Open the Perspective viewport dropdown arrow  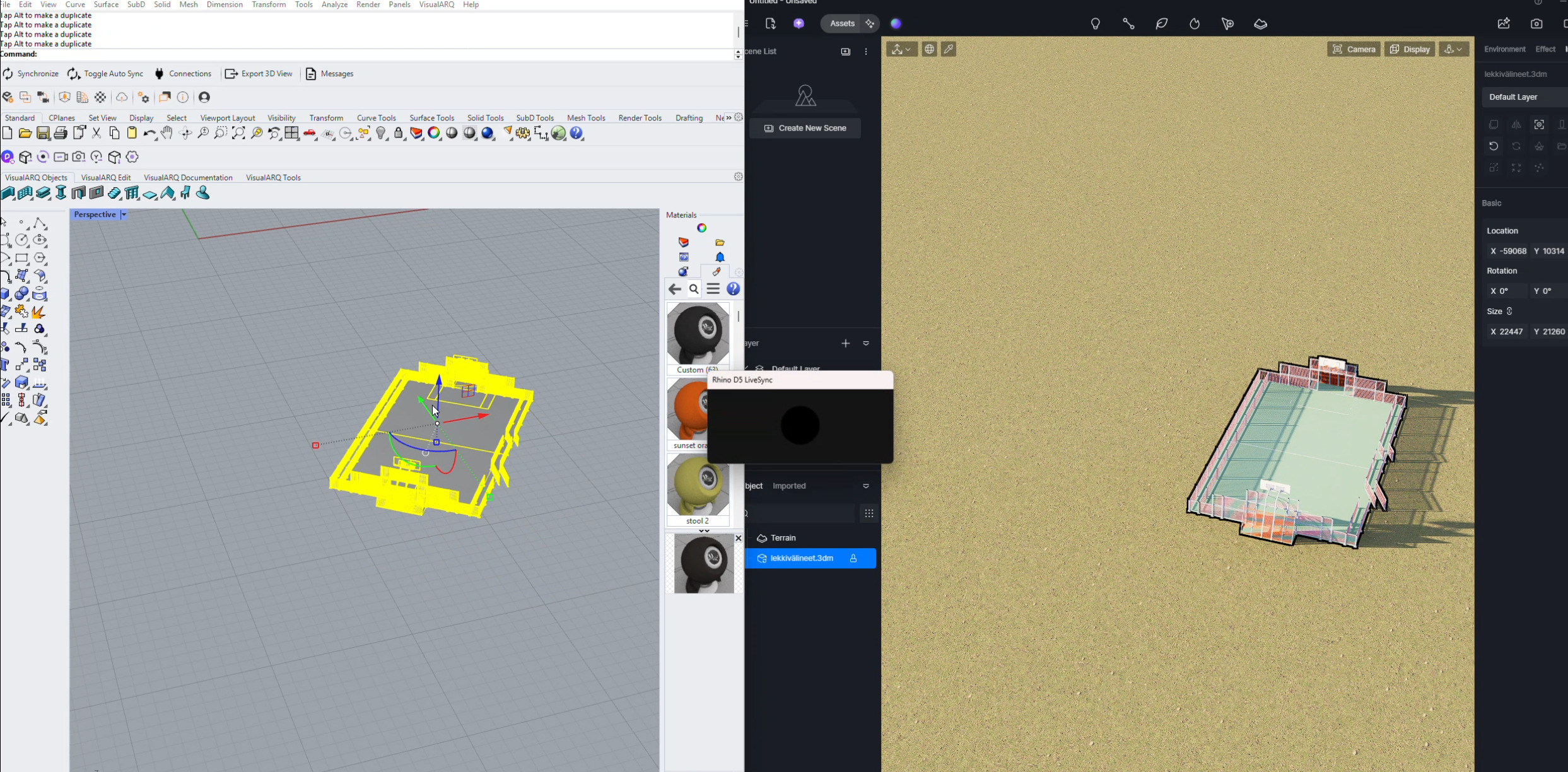pyautogui.click(x=124, y=214)
